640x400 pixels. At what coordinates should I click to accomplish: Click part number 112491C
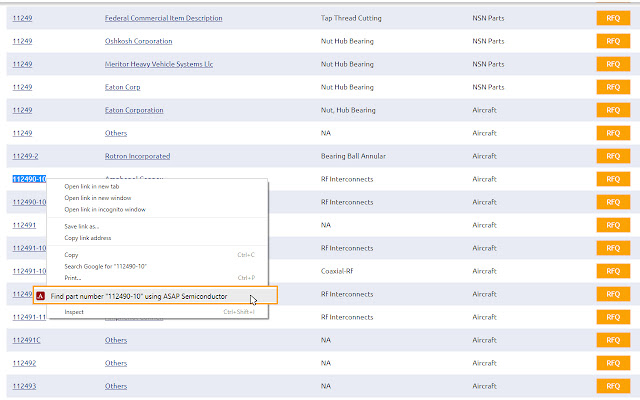26,340
